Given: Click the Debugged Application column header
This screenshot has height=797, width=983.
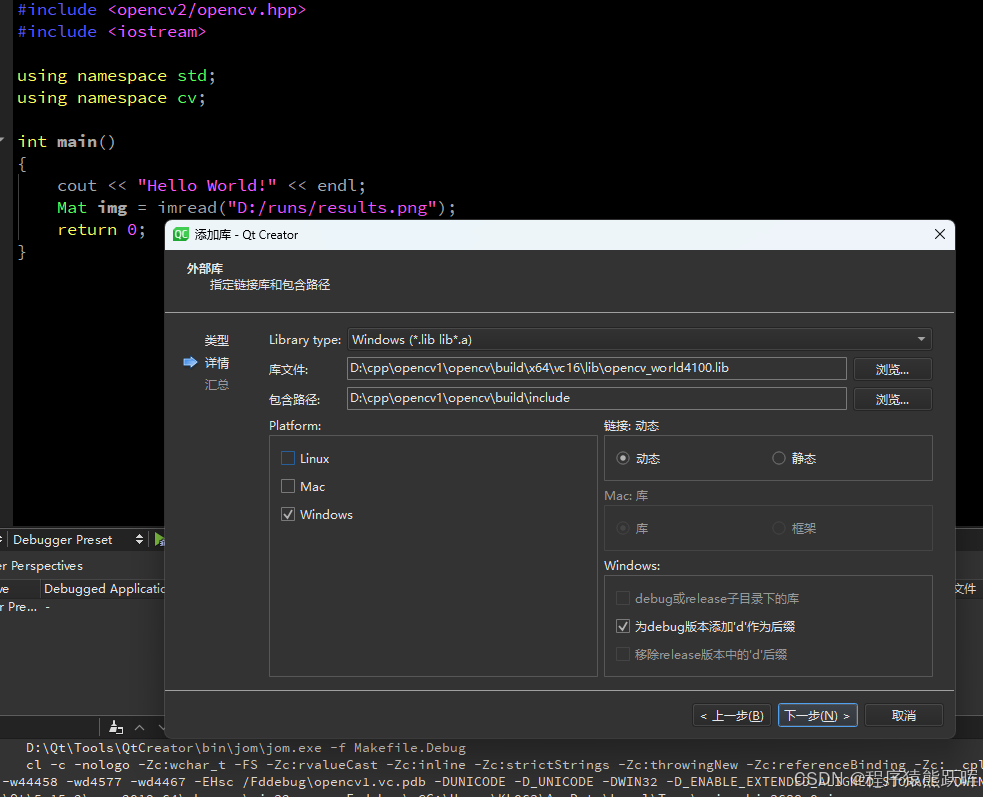Looking at the screenshot, I should 103,589.
